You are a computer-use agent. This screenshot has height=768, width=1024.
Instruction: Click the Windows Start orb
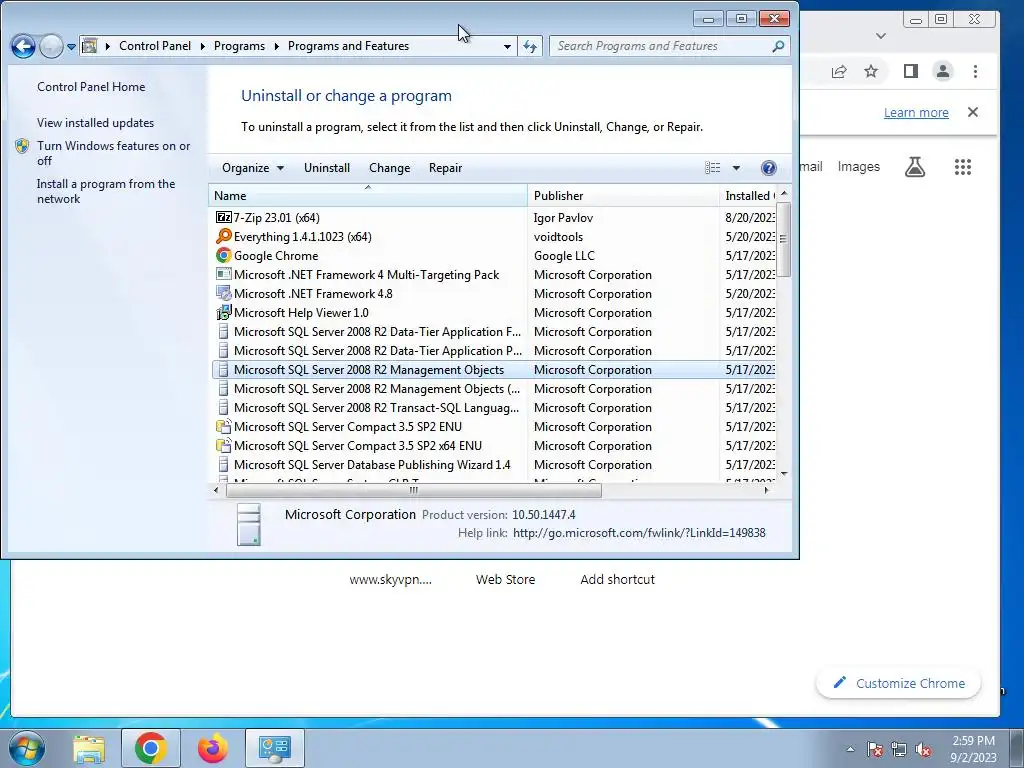[27, 748]
